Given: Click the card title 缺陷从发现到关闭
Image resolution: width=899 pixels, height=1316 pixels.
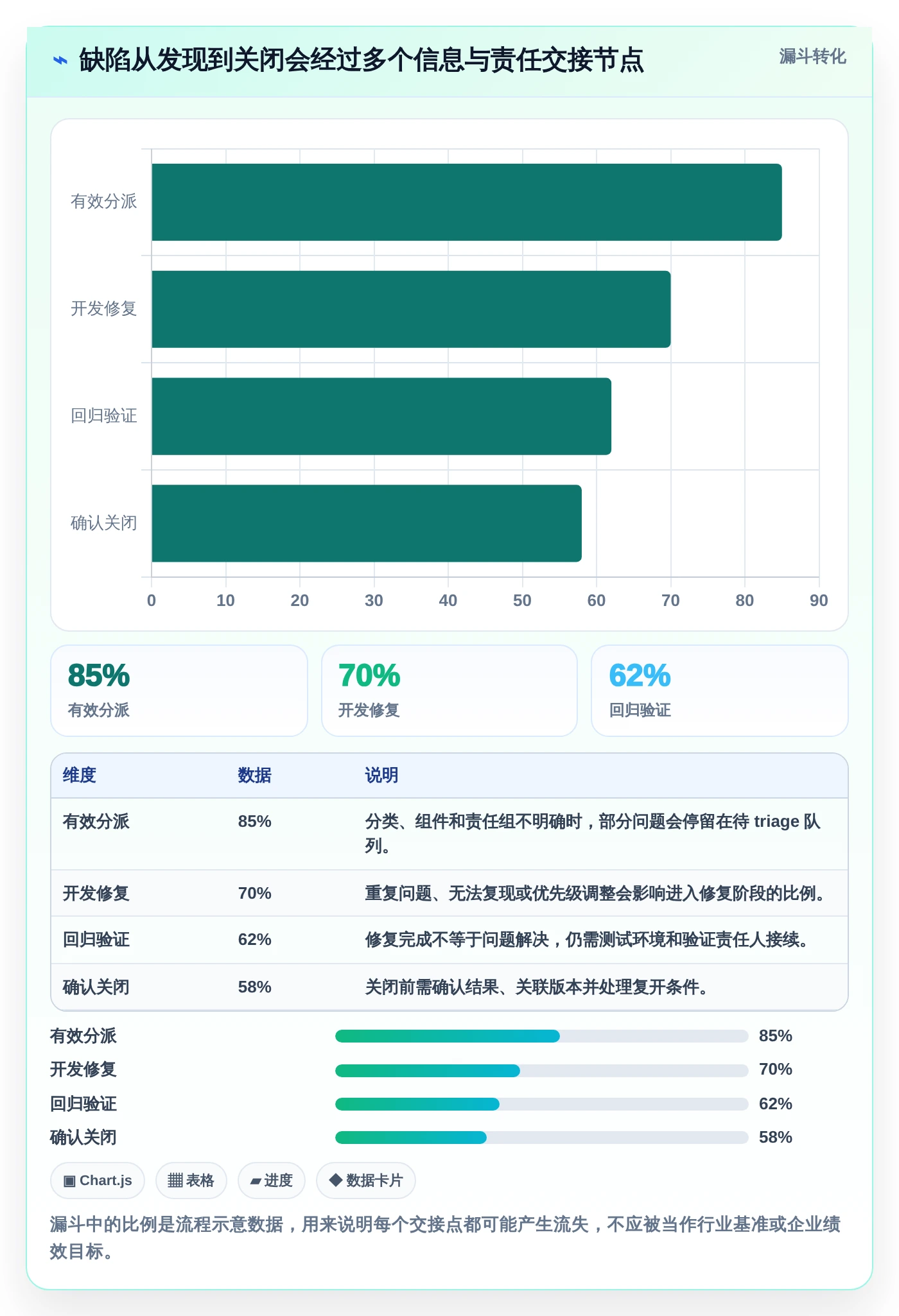Looking at the screenshot, I should (361, 60).
